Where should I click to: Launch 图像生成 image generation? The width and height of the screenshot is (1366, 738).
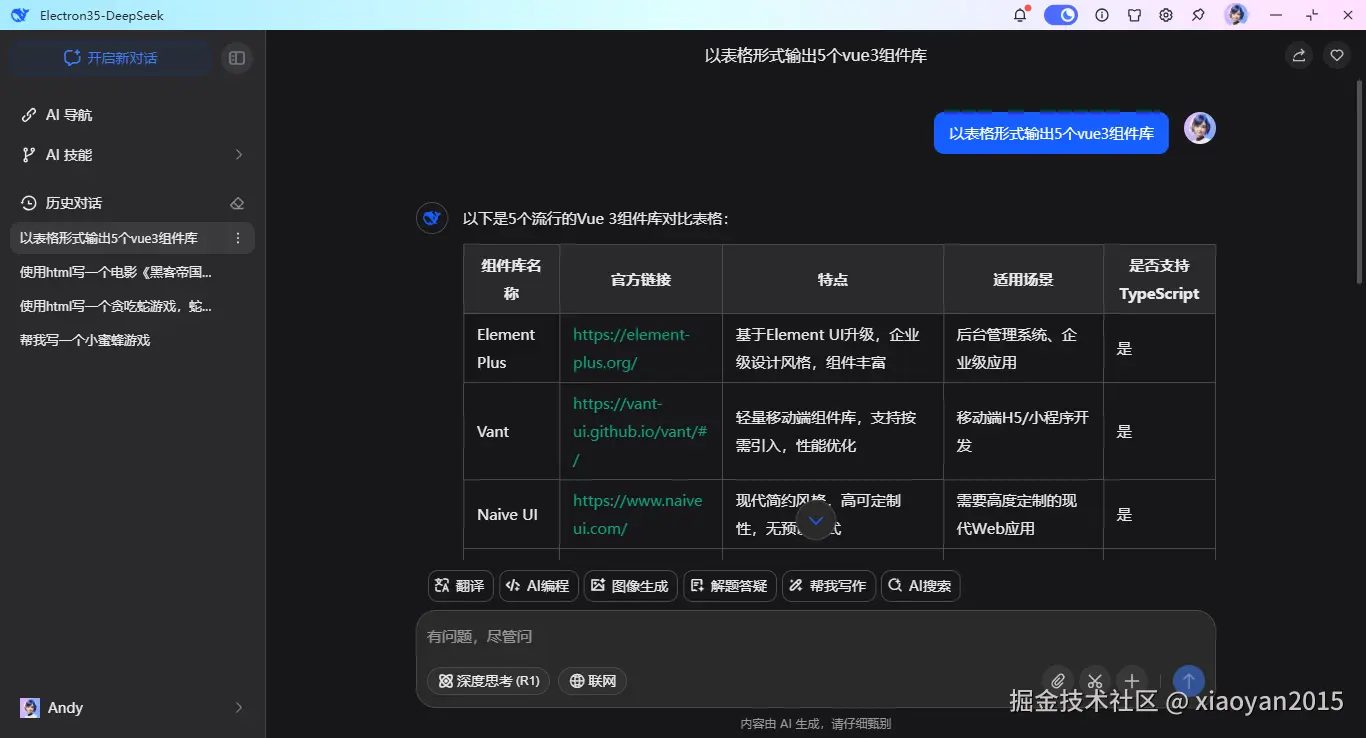click(x=630, y=586)
